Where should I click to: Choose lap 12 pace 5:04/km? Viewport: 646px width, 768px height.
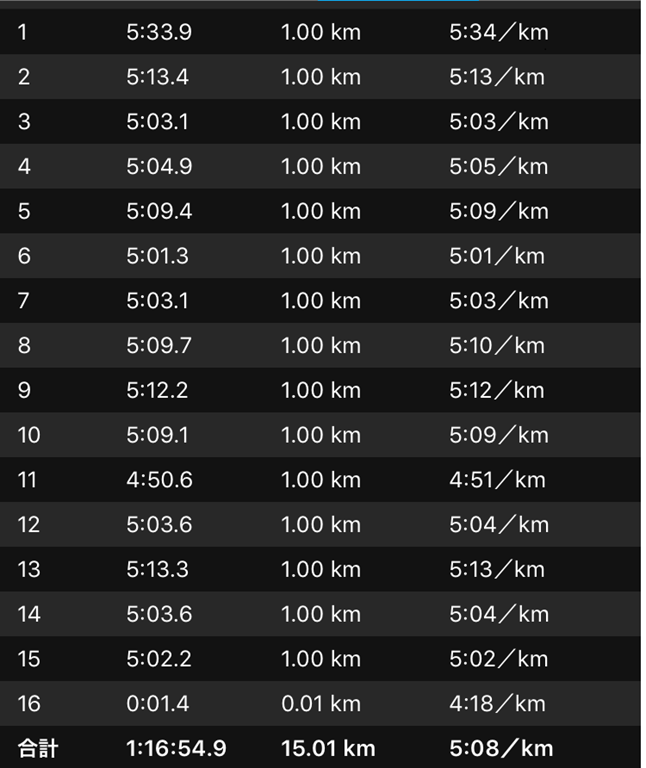pyautogui.click(x=499, y=525)
